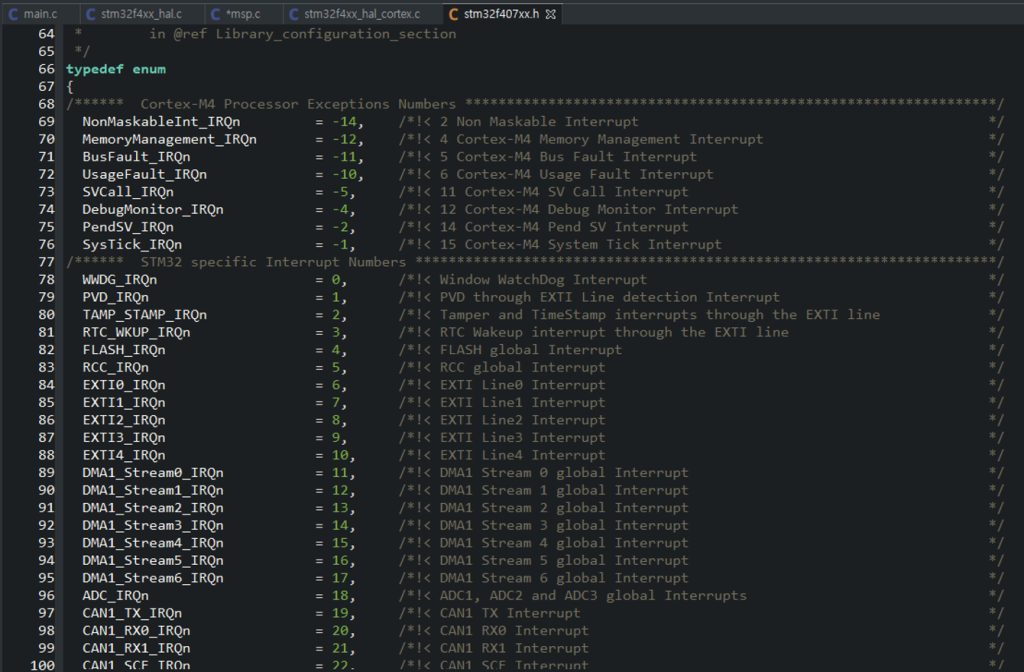1024x672 pixels.
Task: Click DMA1_Stream1_IRQn identifier
Action: click(153, 490)
